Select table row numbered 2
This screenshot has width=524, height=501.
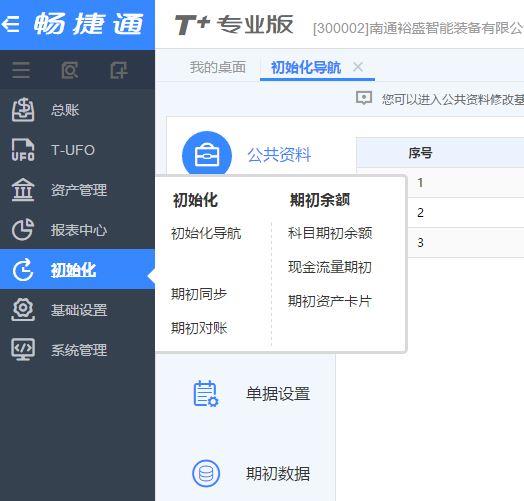[x=466, y=213]
